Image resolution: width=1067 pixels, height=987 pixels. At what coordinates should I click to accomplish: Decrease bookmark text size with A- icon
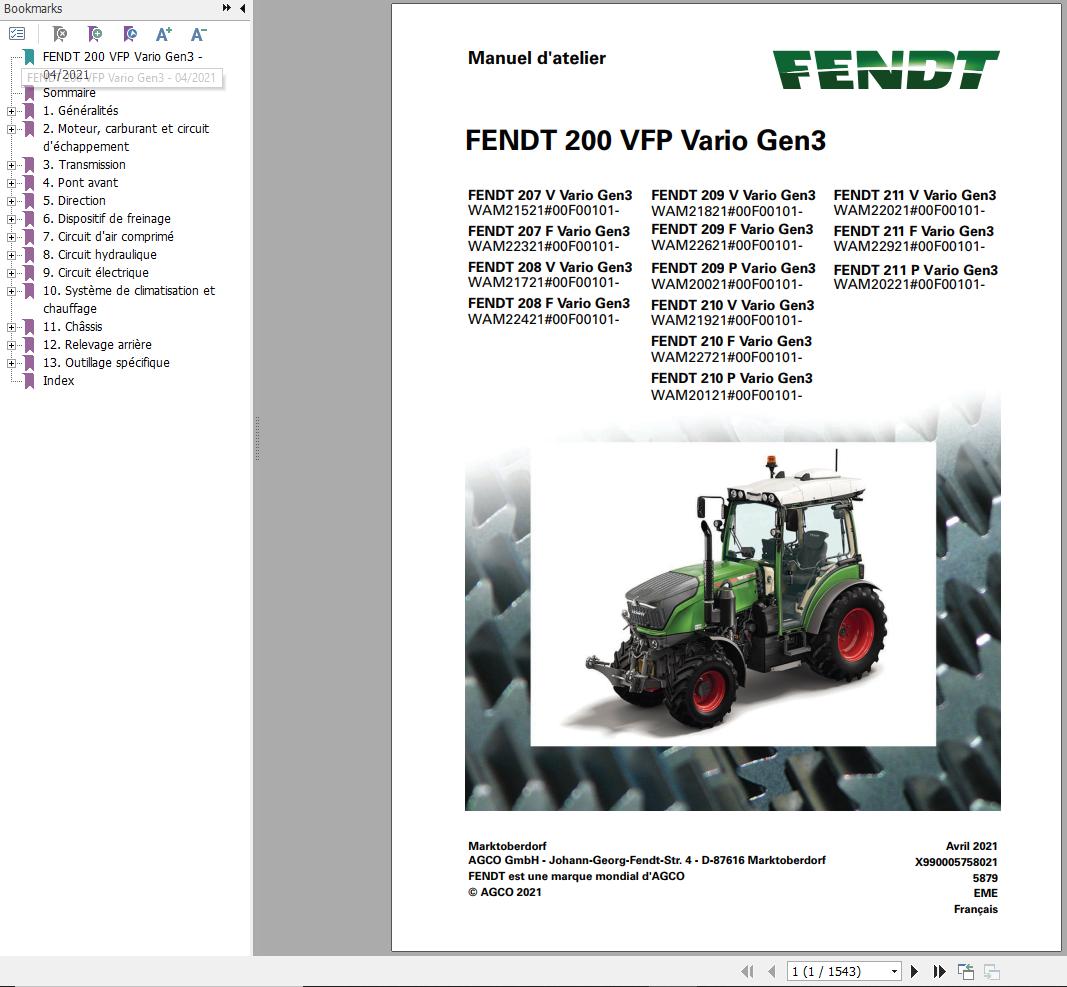[198, 33]
